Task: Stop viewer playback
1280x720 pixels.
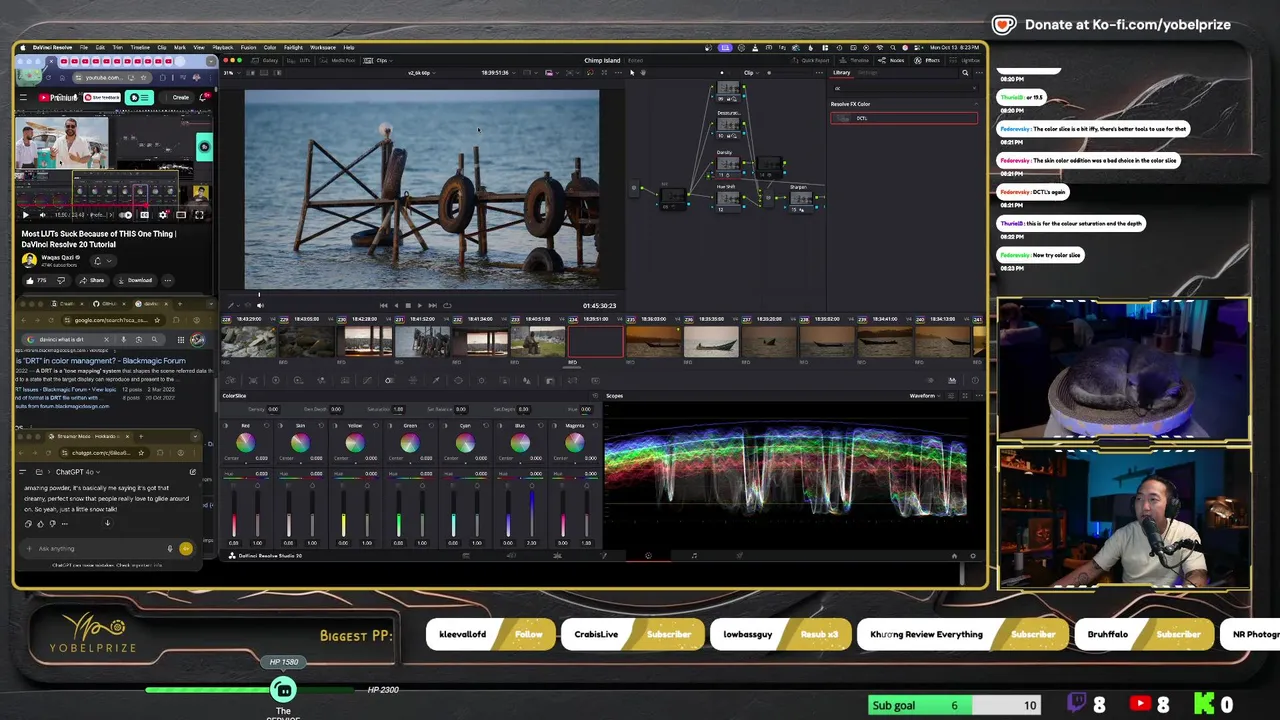Action: [408, 305]
